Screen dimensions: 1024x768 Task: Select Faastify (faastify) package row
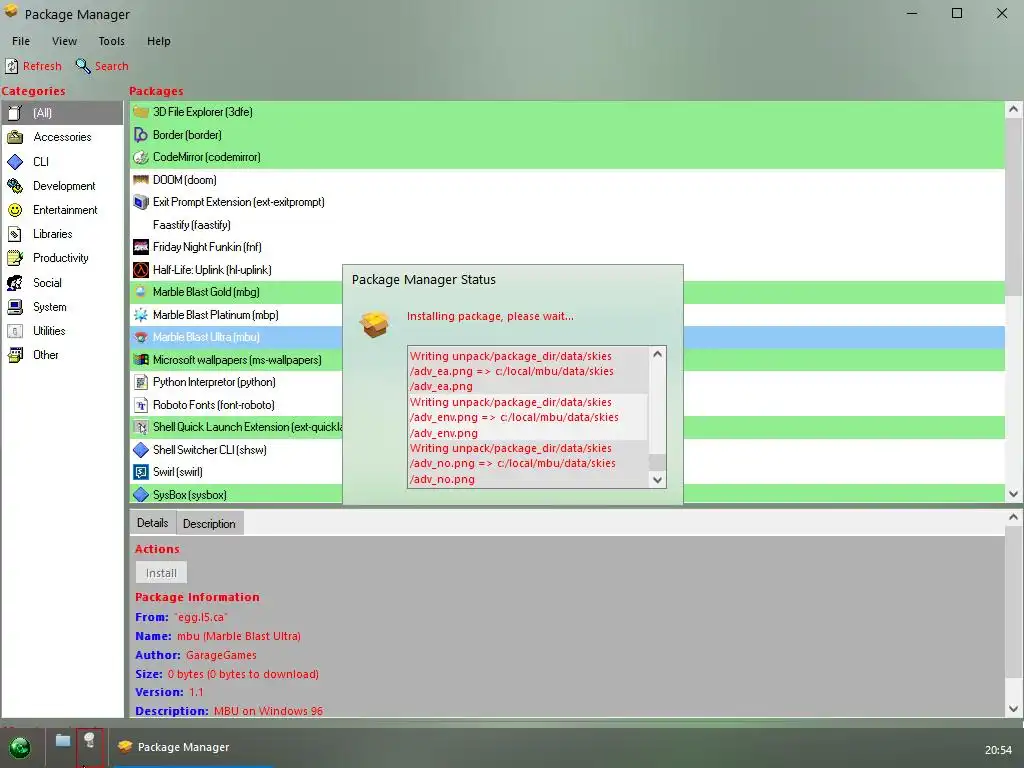(x=567, y=225)
